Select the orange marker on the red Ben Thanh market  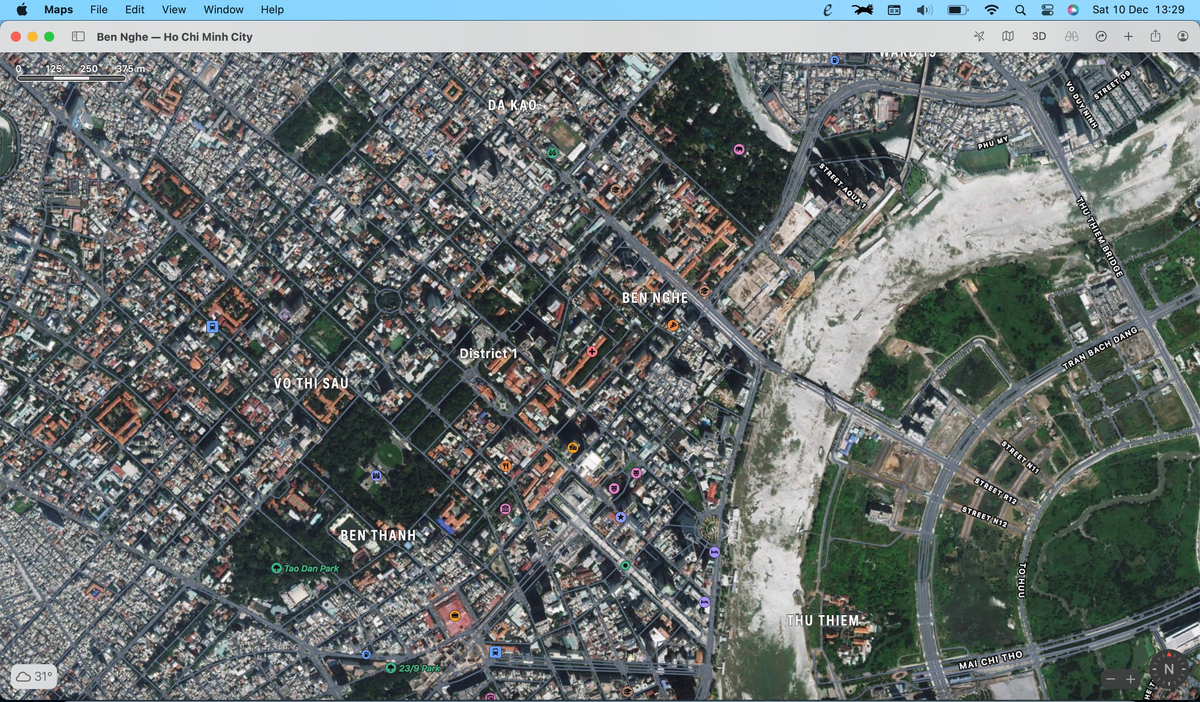455,616
